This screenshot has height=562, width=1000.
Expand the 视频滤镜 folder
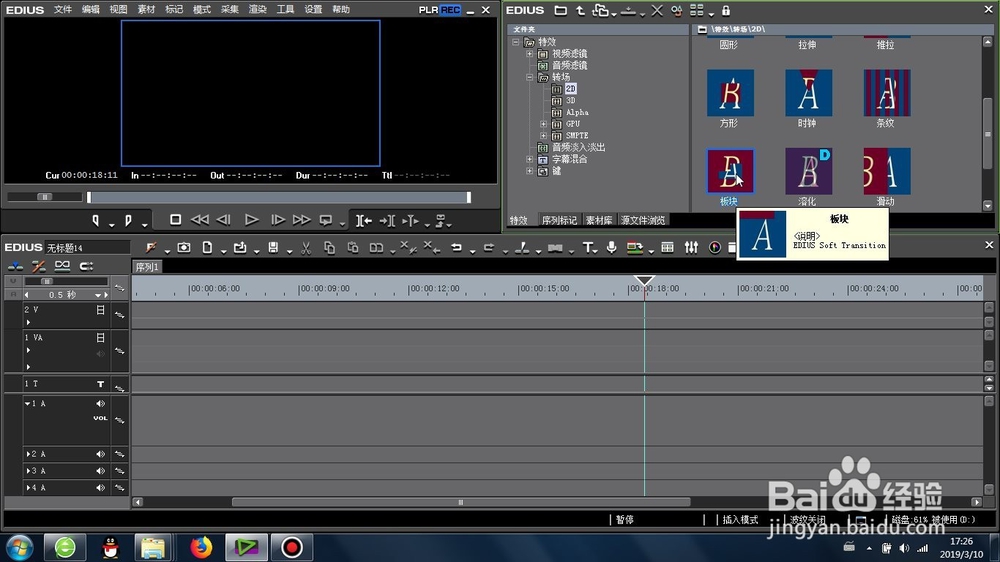[529, 54]
